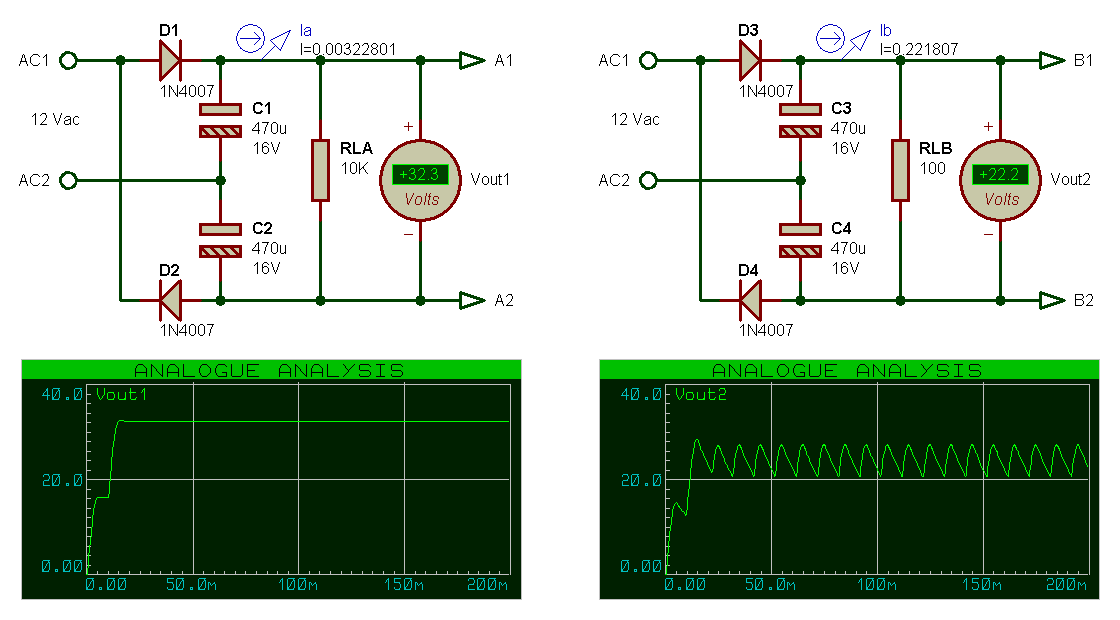
Task: Click the 1N4007 label under D4
Action: click(766, 331)
